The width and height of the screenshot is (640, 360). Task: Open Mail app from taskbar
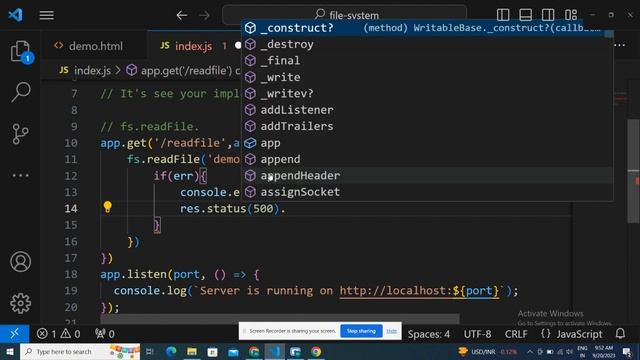pos(233,351)
